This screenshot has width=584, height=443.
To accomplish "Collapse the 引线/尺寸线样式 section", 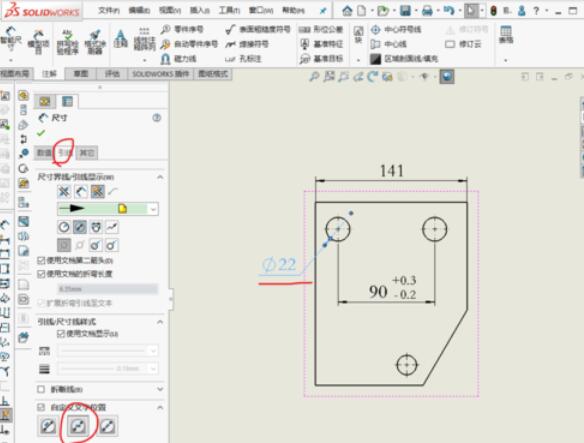I will coord(160,322).
